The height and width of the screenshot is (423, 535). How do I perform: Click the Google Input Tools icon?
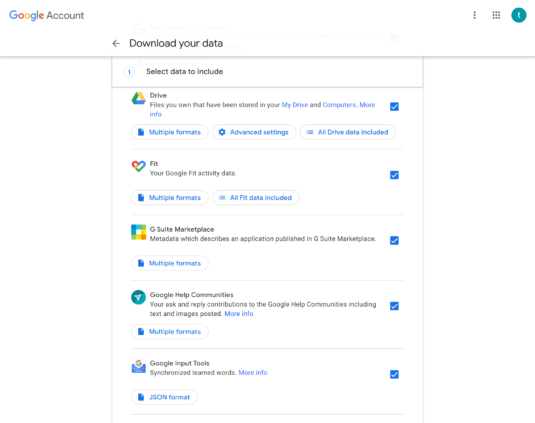(x=139, y=366)
